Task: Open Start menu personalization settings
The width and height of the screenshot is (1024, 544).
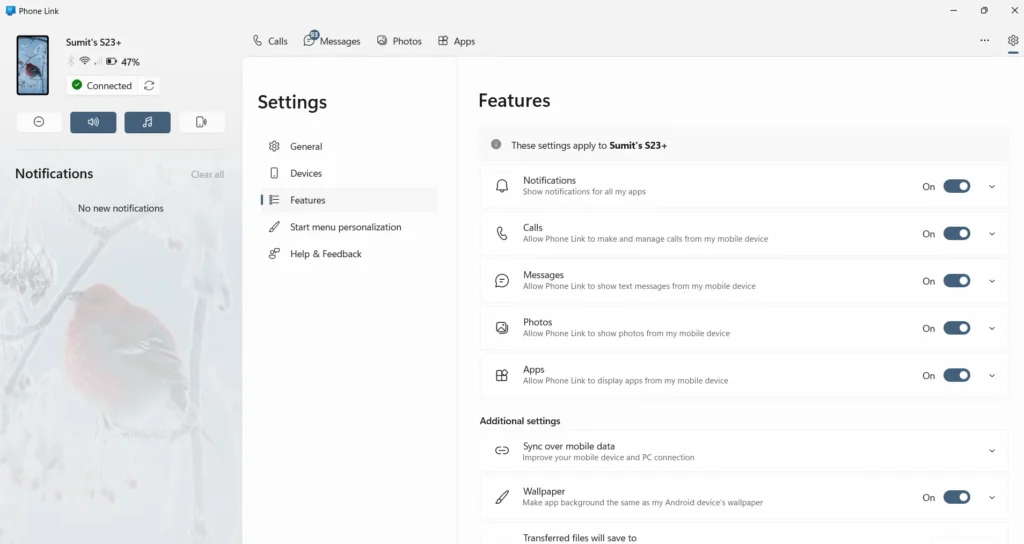Action: coord(349,227)
